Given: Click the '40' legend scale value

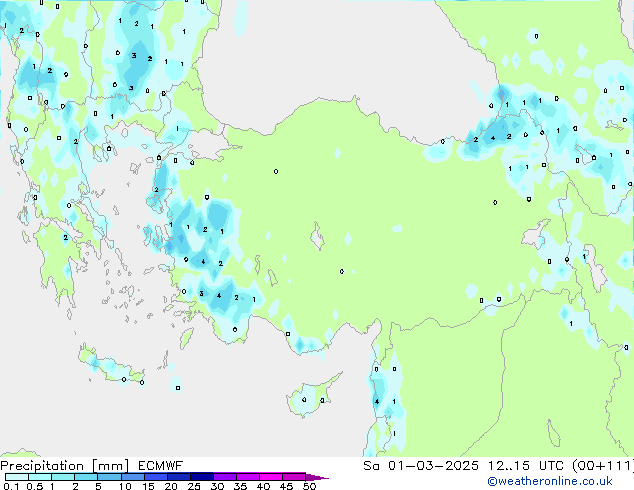Looking at the screenshot, I should pyautogui.click(x=263, y=486).
